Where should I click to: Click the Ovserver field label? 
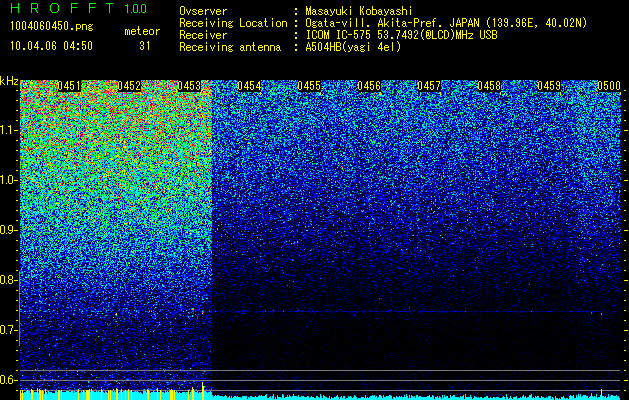pyautogui.click(x=203, y=11)
